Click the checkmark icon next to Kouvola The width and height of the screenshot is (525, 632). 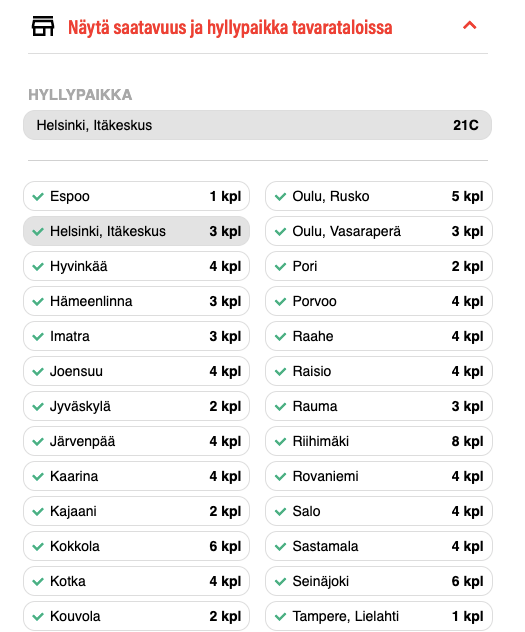coord(38,617)
